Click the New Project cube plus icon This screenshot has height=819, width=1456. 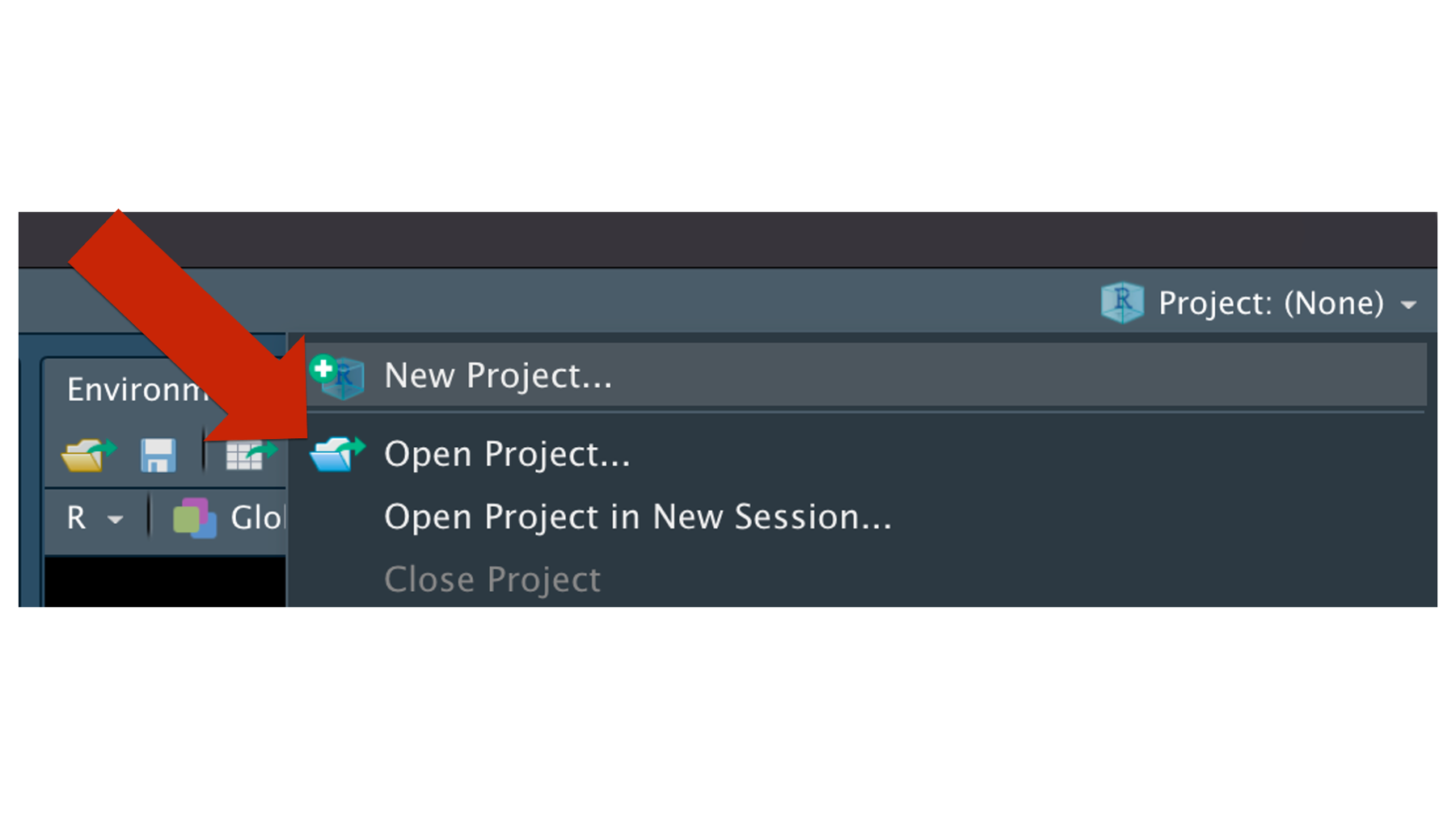(x=338, y=377)
